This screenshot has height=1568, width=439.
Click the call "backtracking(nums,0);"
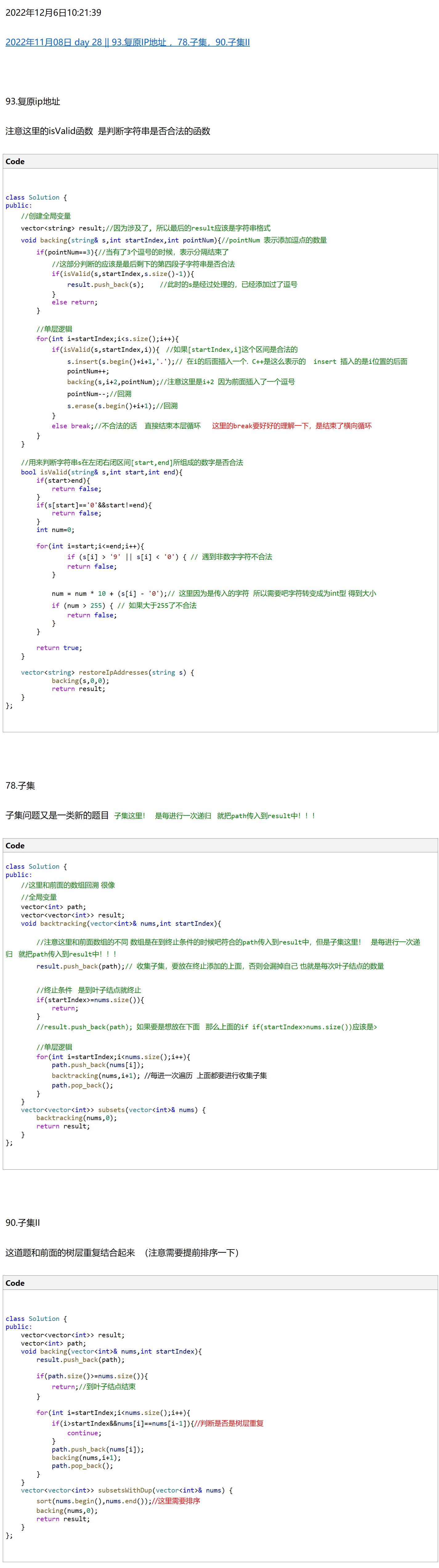pyautogui.click(x=76, y=1118)
